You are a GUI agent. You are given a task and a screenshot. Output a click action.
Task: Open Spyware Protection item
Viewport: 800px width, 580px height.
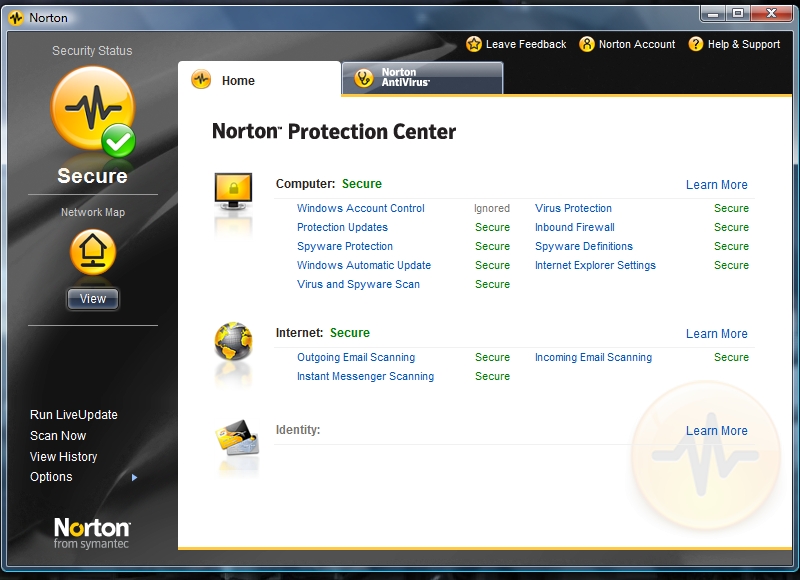[345, 246]
